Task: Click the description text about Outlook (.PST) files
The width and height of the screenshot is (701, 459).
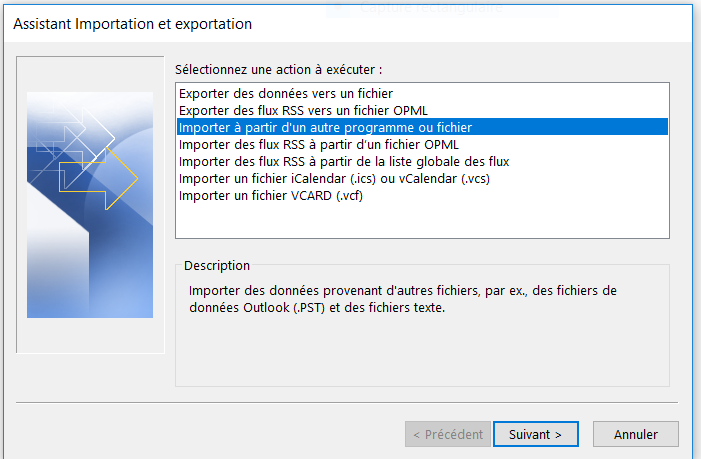Action: [x=402, y=299]
